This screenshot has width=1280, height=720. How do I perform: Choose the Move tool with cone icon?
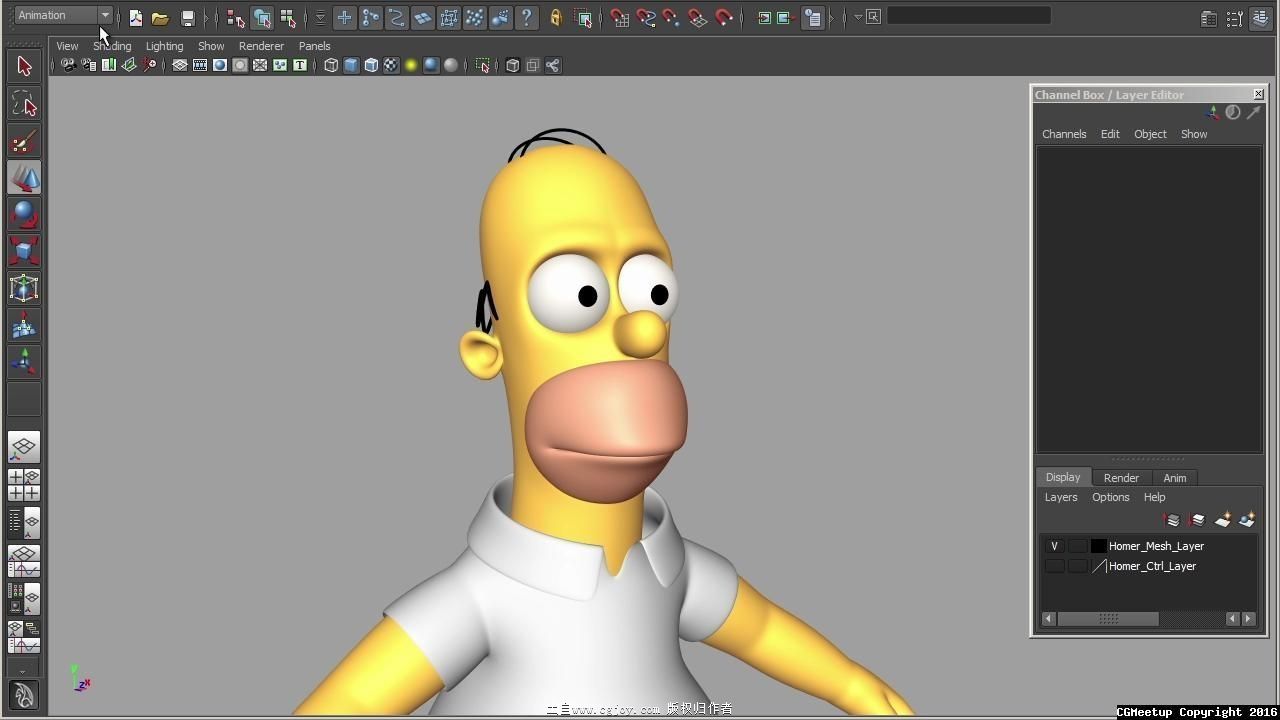tap(24, 178)
